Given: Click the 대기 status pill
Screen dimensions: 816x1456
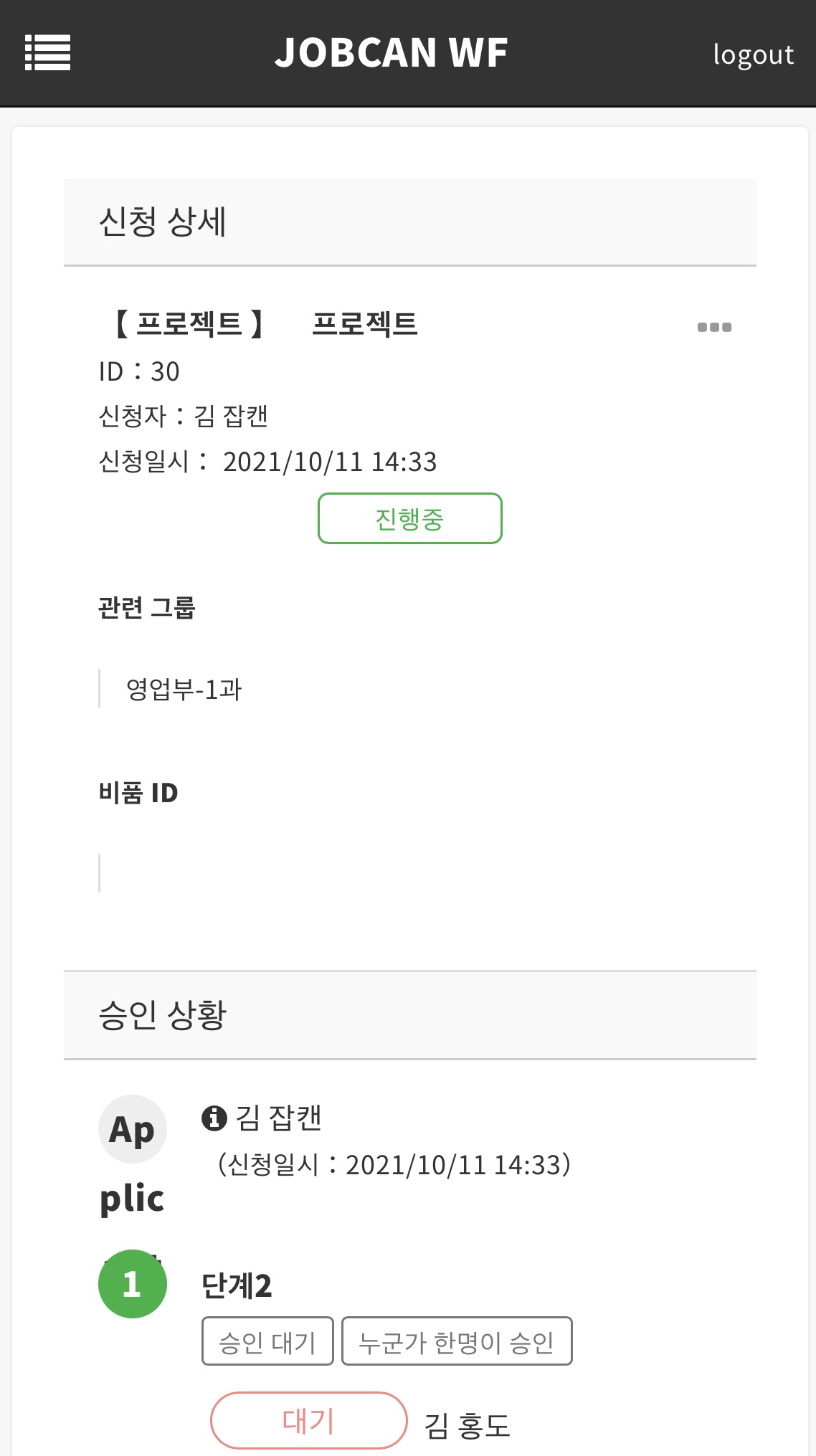Looking at the screenshot, I should click(308, 1420).
